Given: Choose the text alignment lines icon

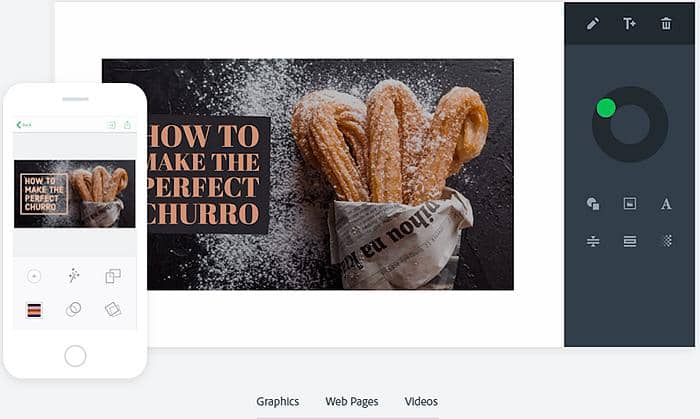Looking at the screenshot, I should coord(629,241).
